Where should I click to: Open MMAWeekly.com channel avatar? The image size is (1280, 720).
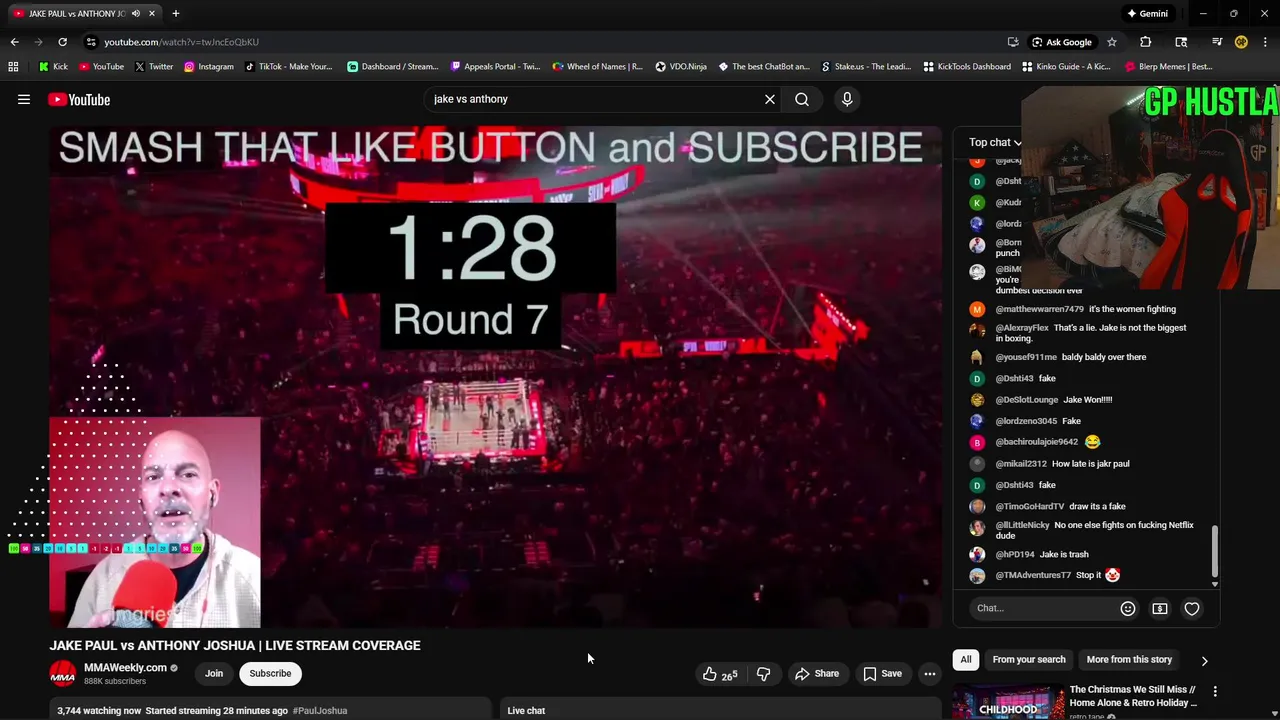click(x=63, y=674)
